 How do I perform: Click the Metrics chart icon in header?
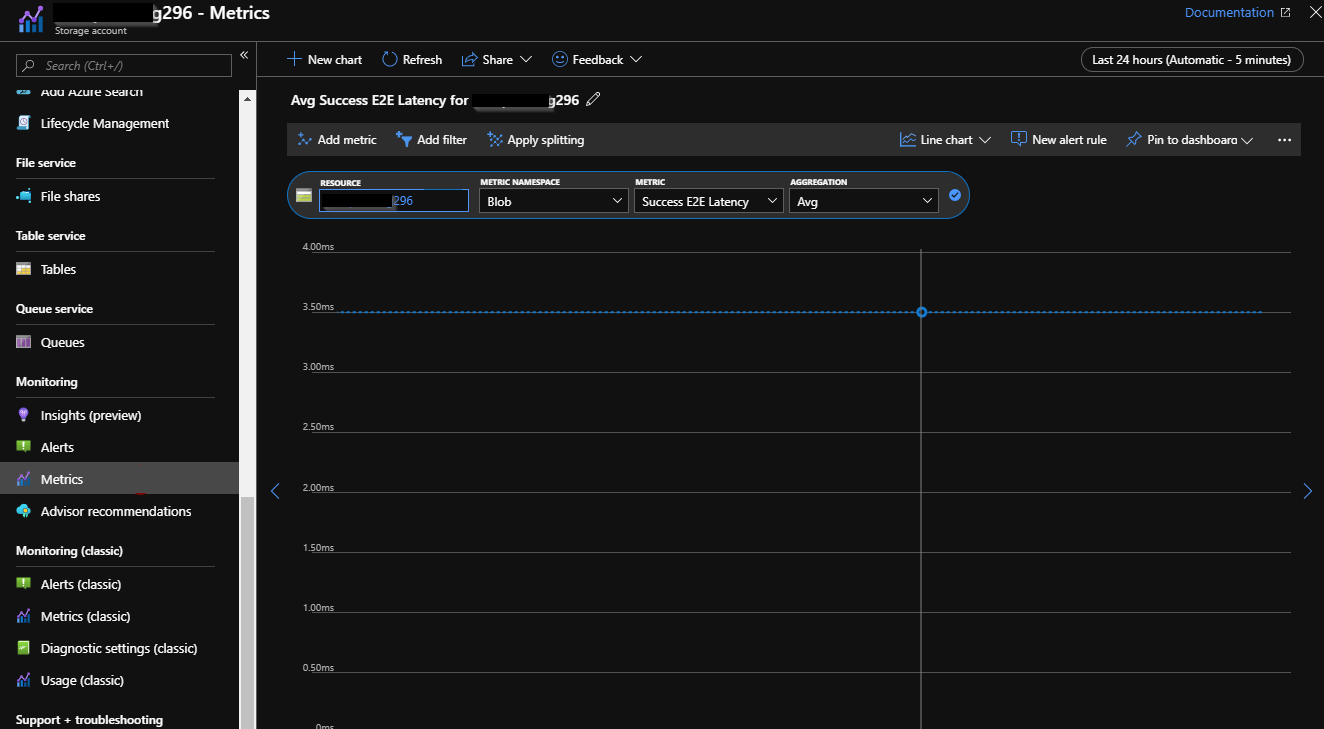[32, 19]
